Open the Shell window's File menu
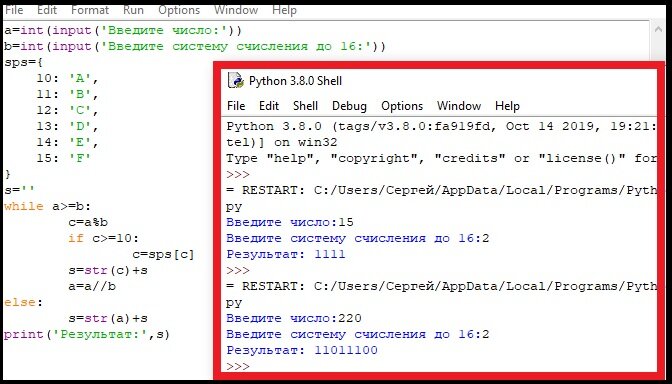The width and height of the screenshot is (672, 384). pos(236,106)
